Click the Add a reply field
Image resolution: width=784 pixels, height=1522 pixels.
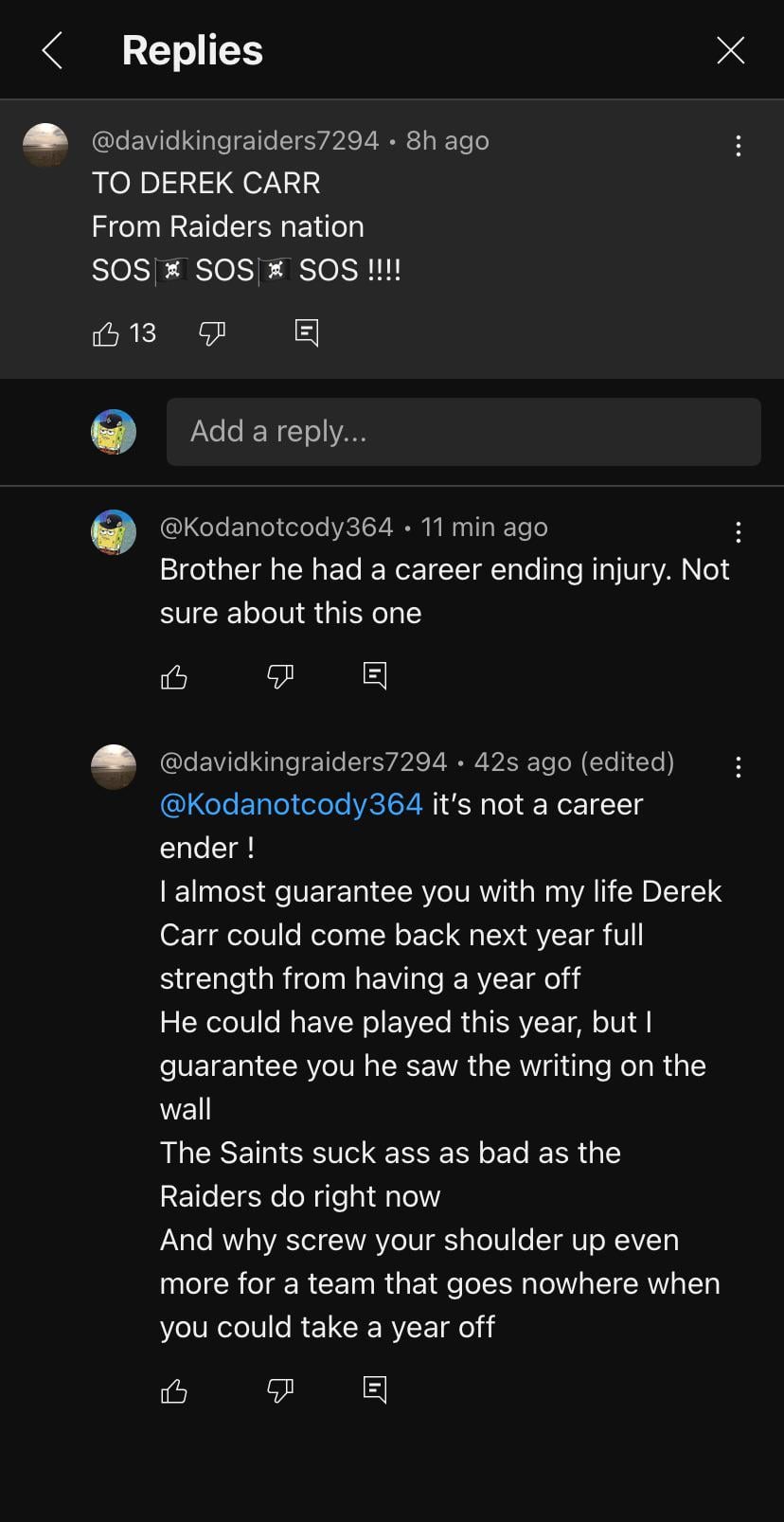coord(463,432)
